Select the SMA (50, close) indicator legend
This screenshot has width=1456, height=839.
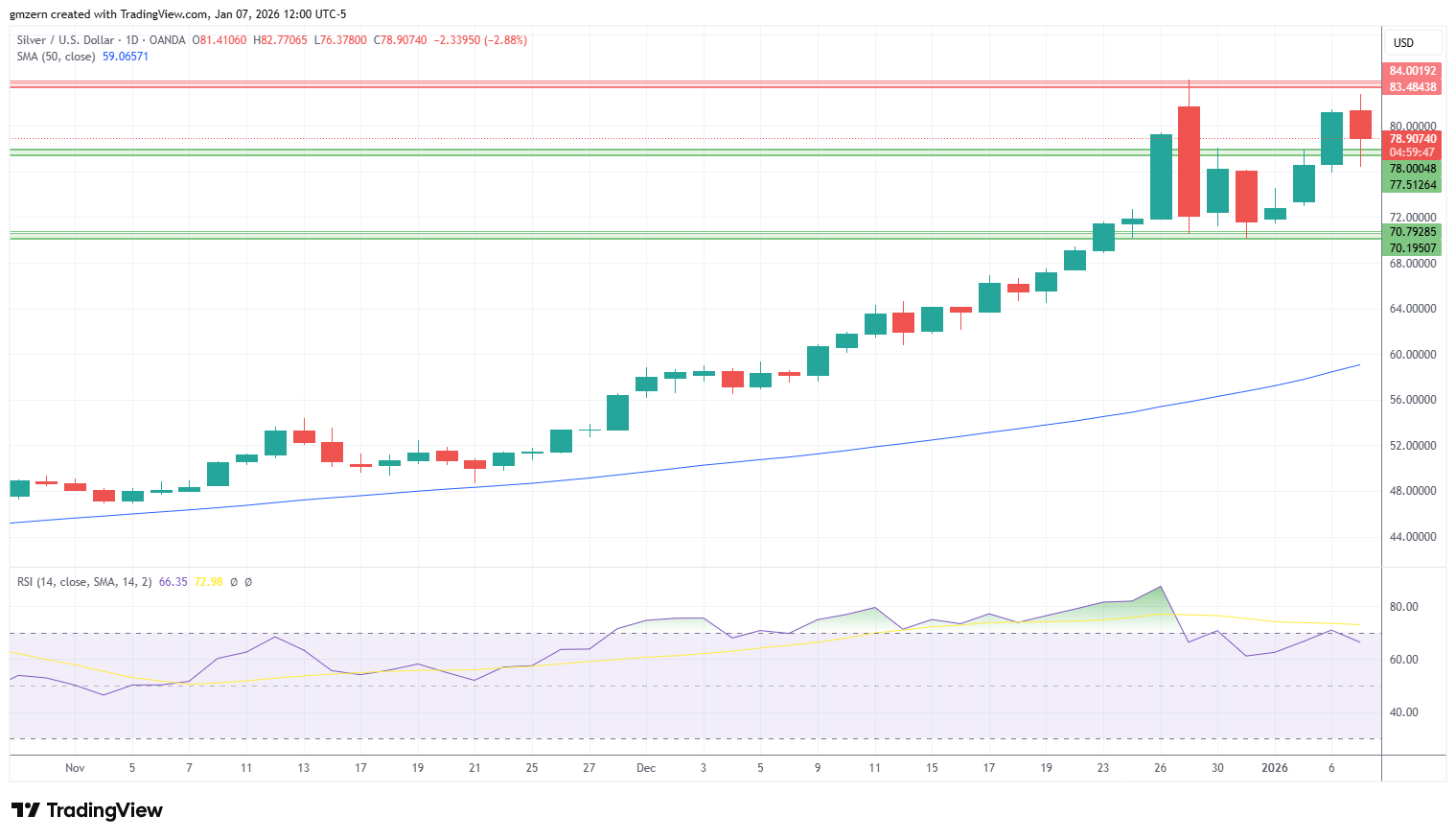click(x=56, y=57)
